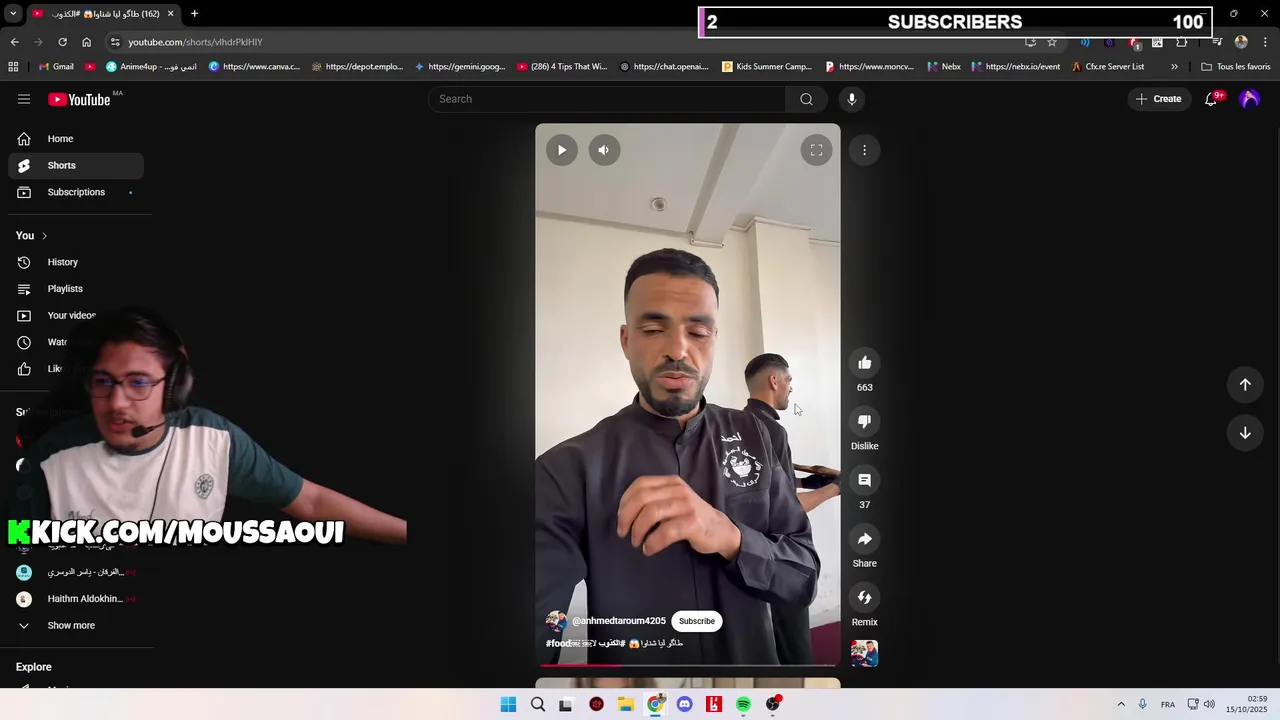Show more bookmarks via the chevron
This screenshot has height=720, width=1280.
(x=1174, y=67)
